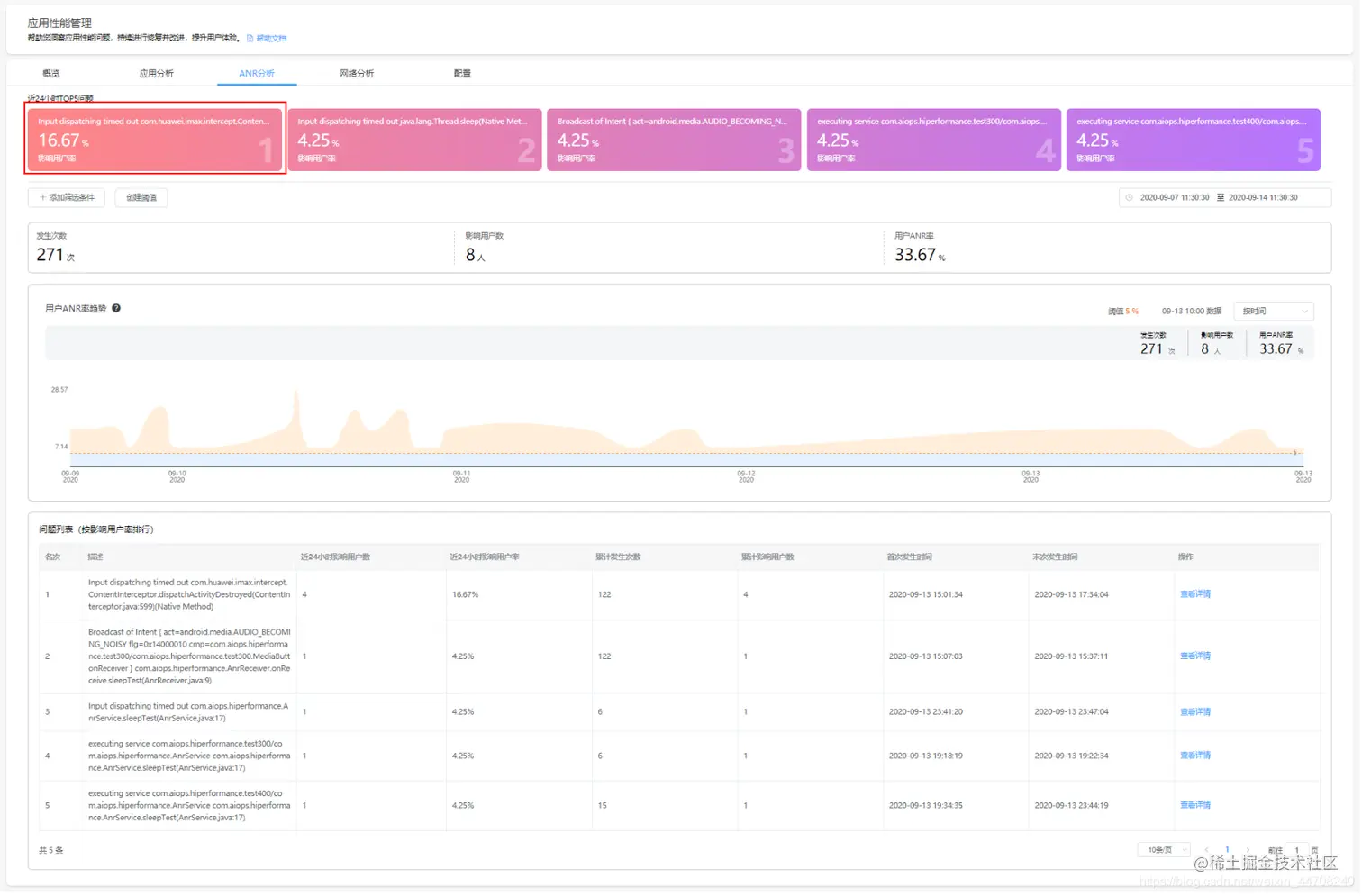This screenshot has width=1362, height=896.
Task: Select the number 3 Broadcast of Intent card
Action: (x=674, y=139)
